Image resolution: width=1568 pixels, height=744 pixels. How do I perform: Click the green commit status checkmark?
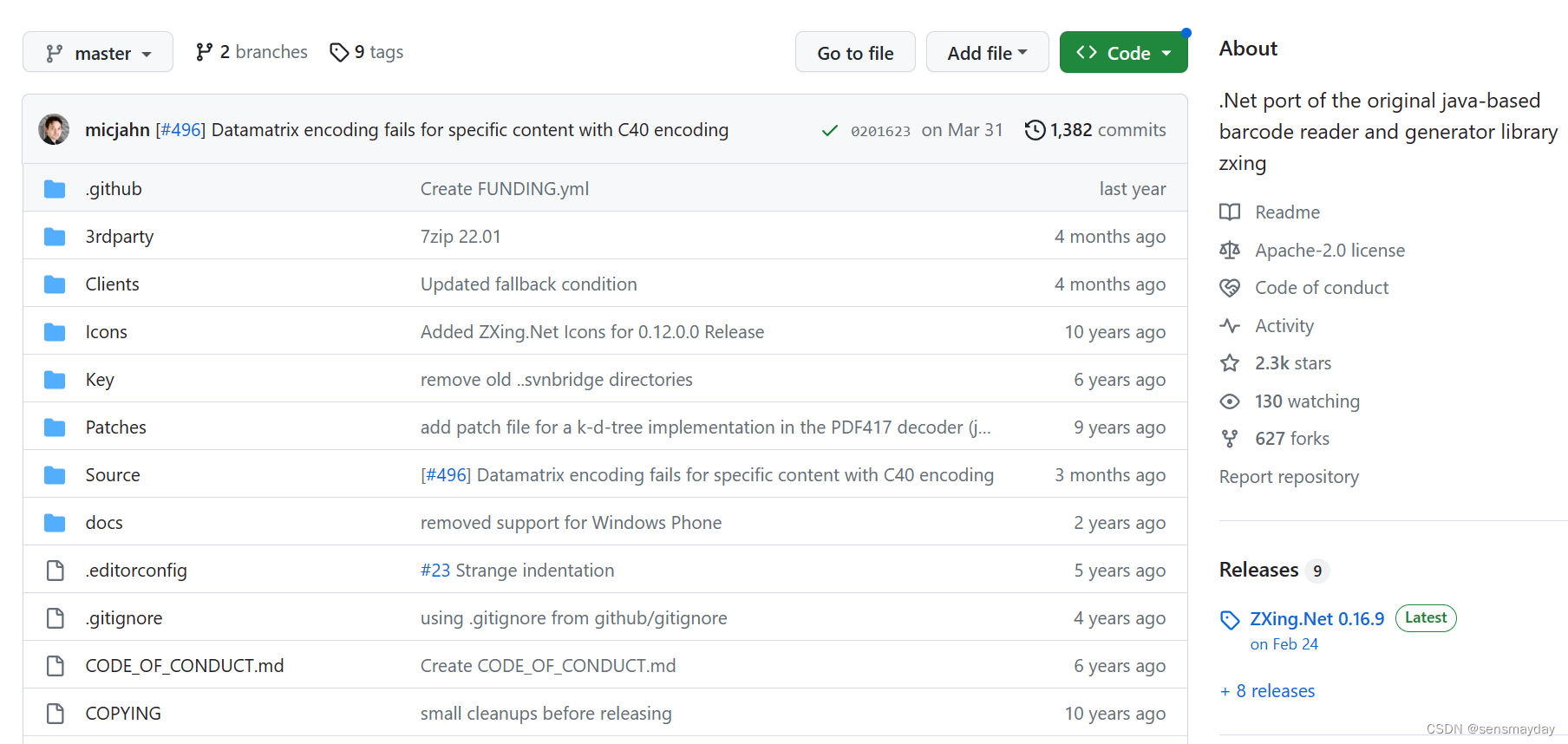click(x=829, y=131)
